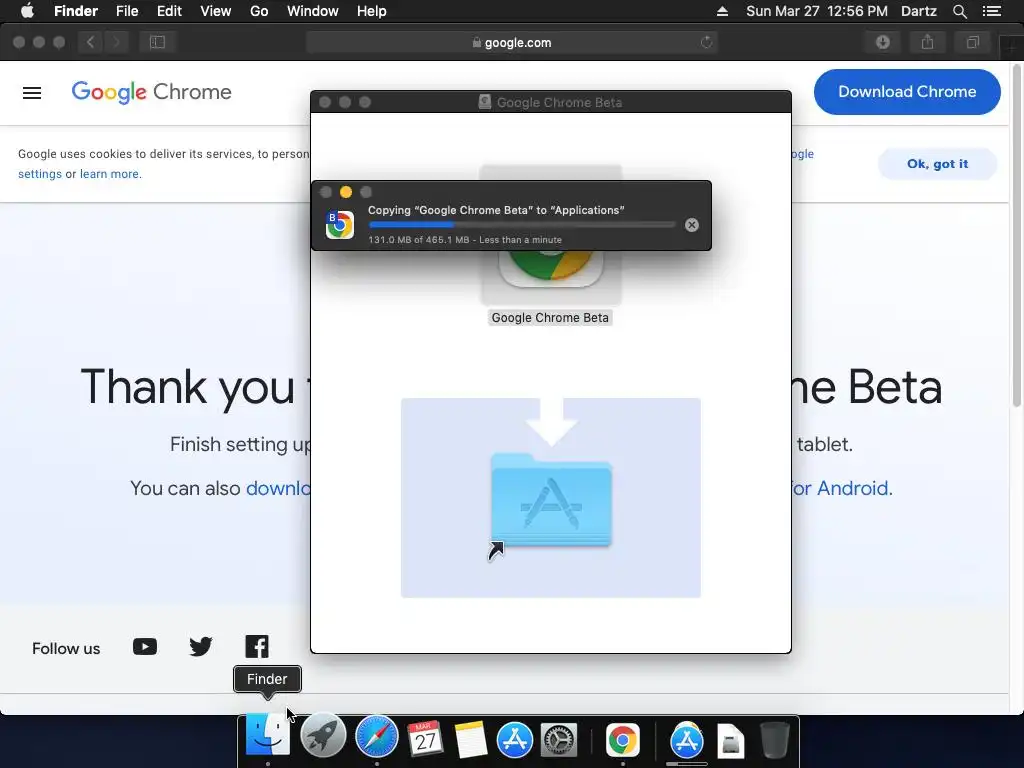The image size is (1024, 768).
Task: Open the Apple menu
Action: (x=27, y=11)
